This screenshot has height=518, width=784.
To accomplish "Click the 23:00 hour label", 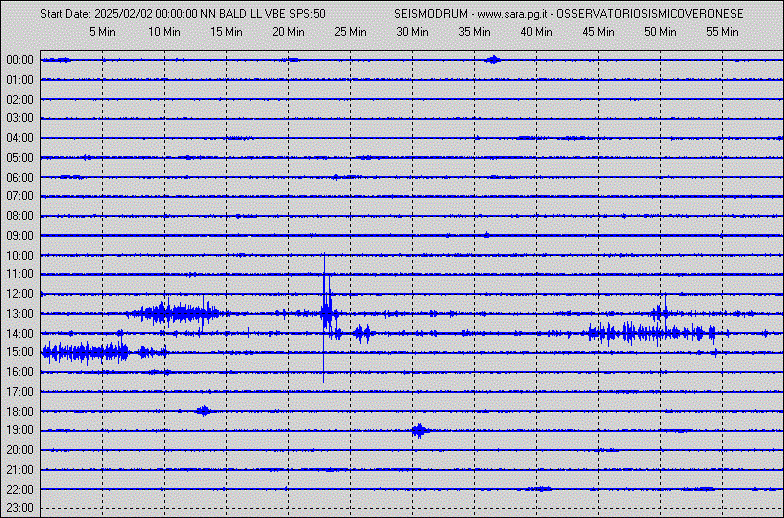I will (x=20, y=508).
